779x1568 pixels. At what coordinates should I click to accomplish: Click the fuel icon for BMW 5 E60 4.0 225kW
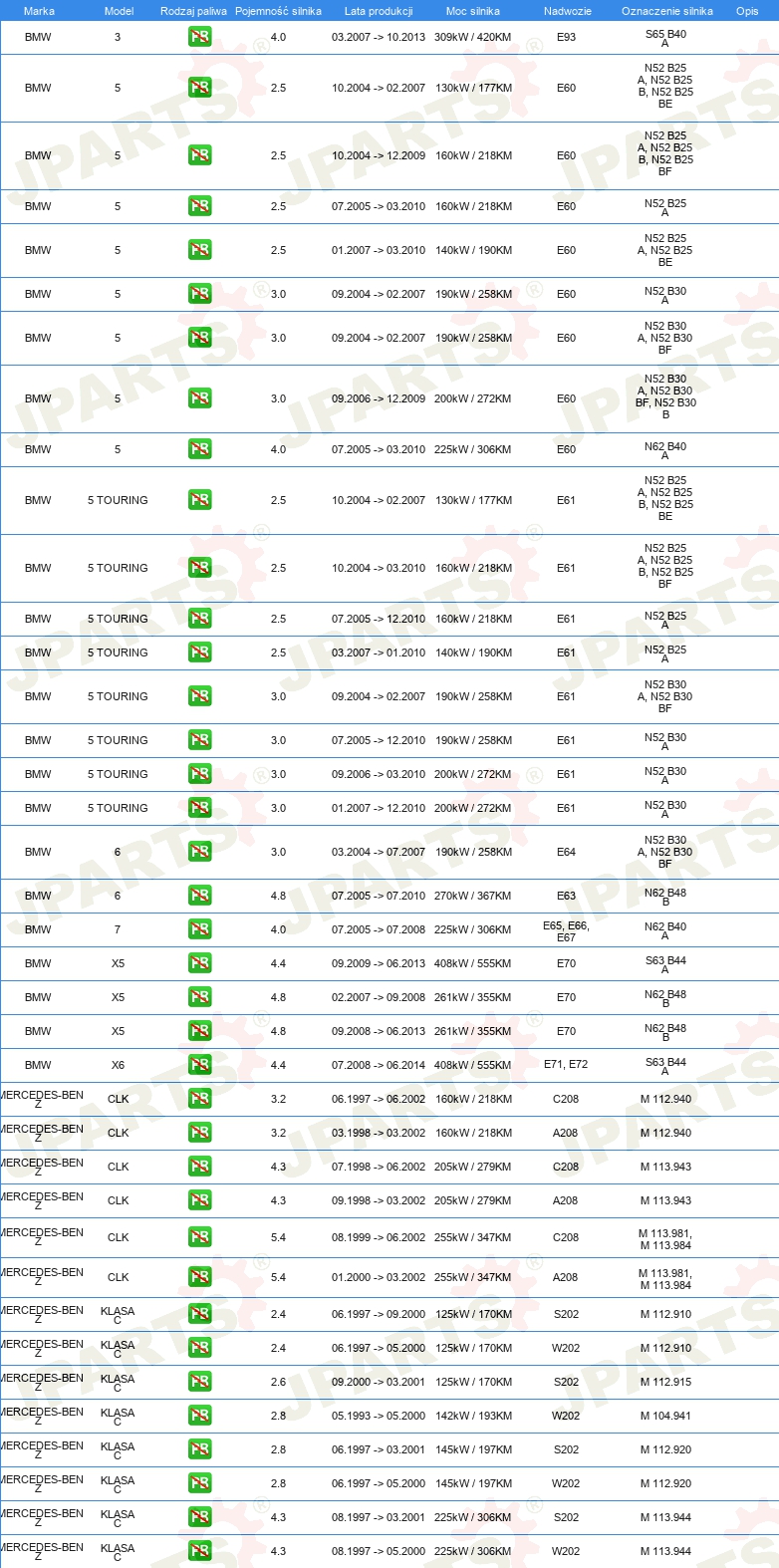click(200, 449)
